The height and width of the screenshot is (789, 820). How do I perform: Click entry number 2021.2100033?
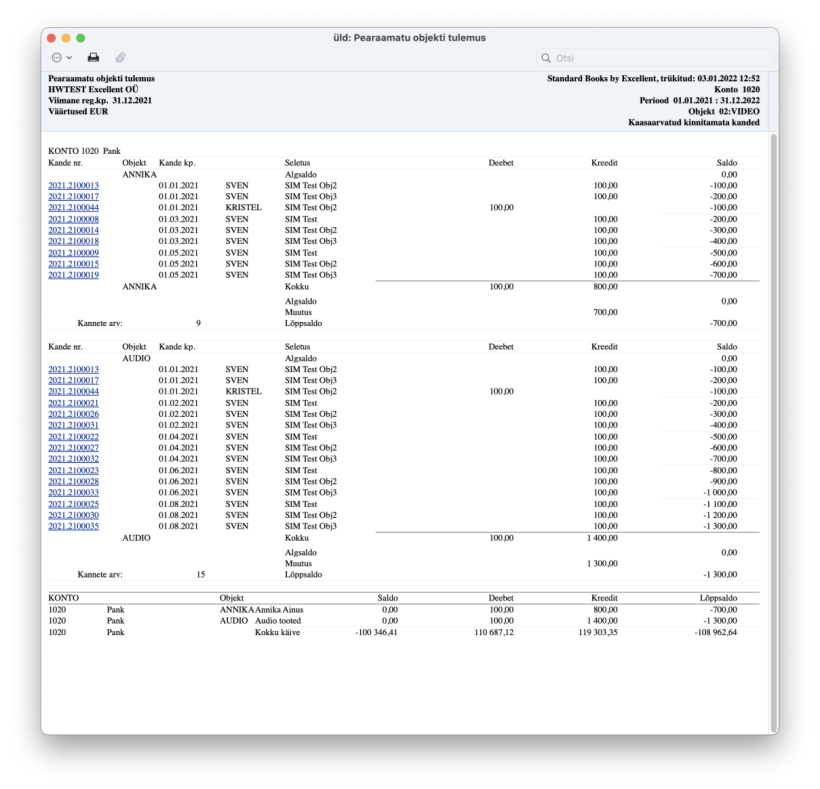[73, 493]
